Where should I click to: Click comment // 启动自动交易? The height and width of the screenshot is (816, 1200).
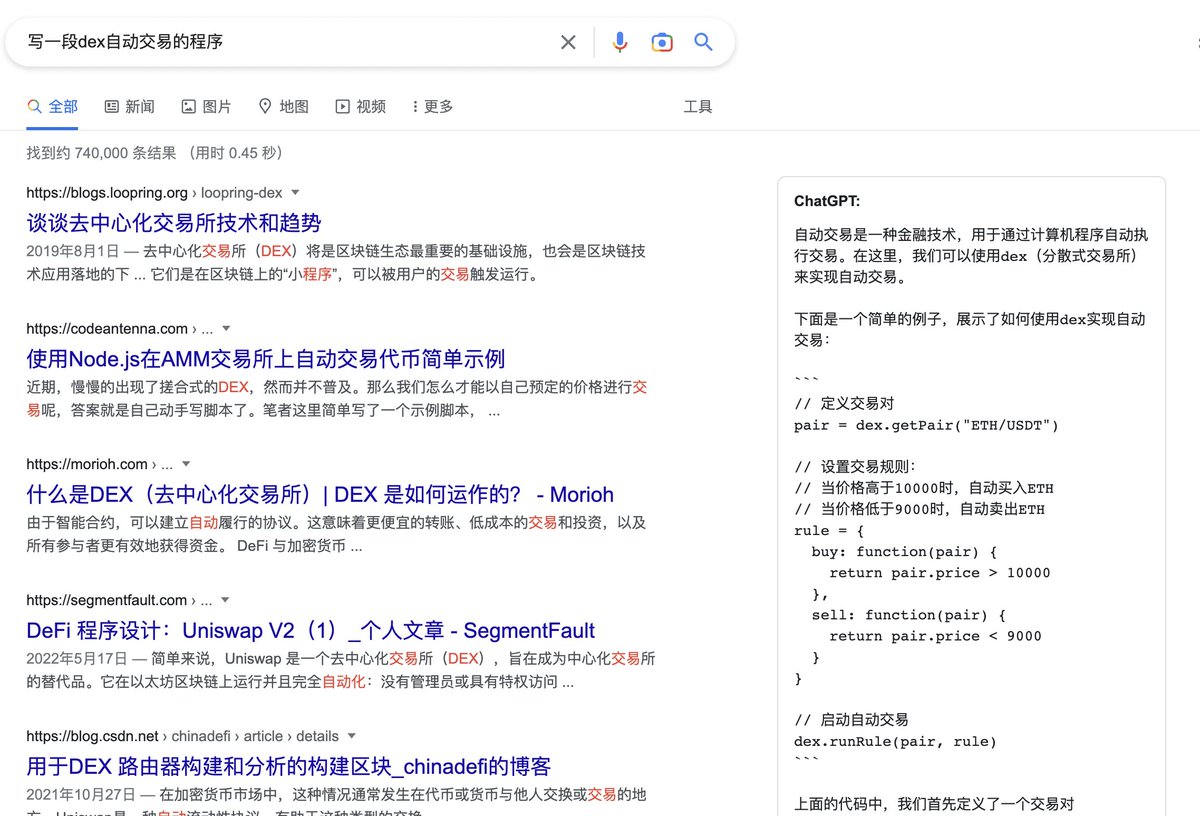coord(851,720)
